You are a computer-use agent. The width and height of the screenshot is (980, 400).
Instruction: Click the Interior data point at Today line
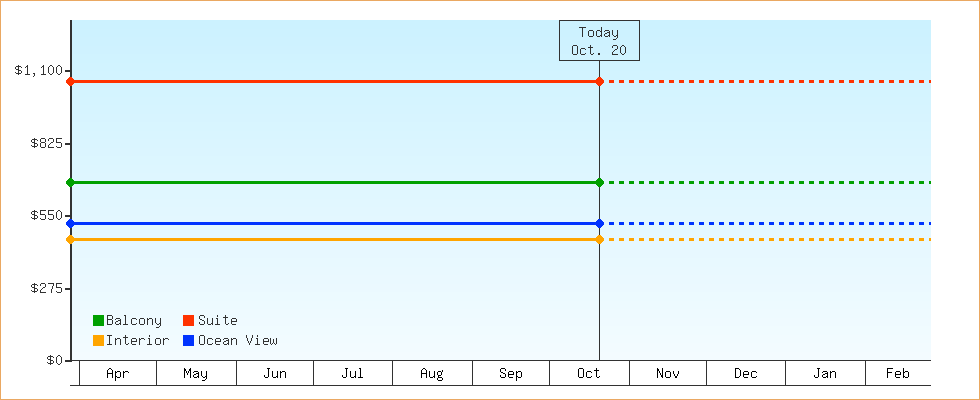click(599, 239)
